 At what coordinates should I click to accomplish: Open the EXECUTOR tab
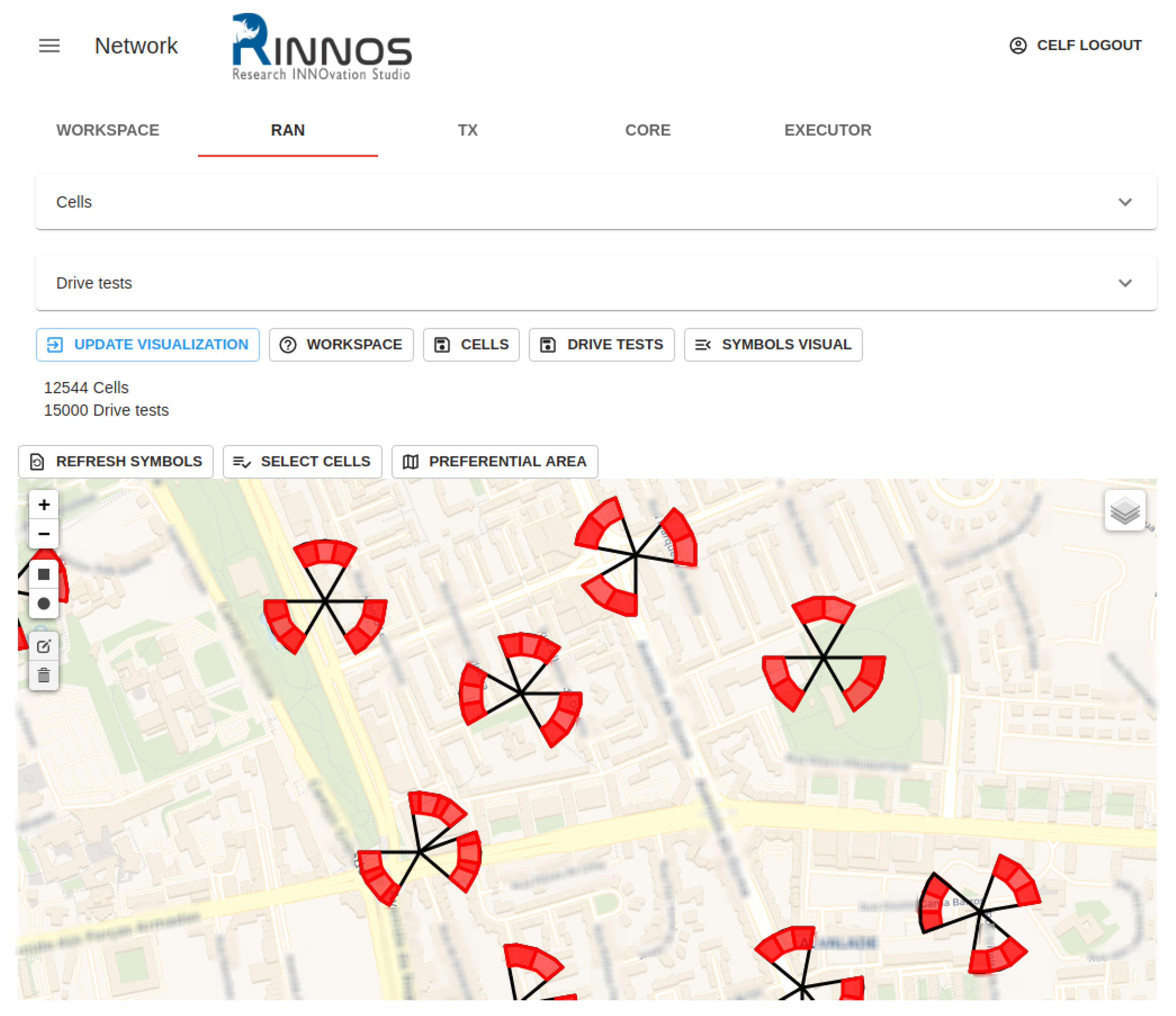pos(827,130)
